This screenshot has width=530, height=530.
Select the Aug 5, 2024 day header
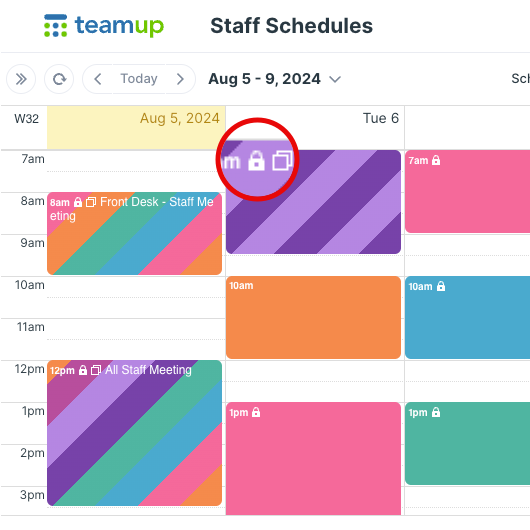[180, 118]
